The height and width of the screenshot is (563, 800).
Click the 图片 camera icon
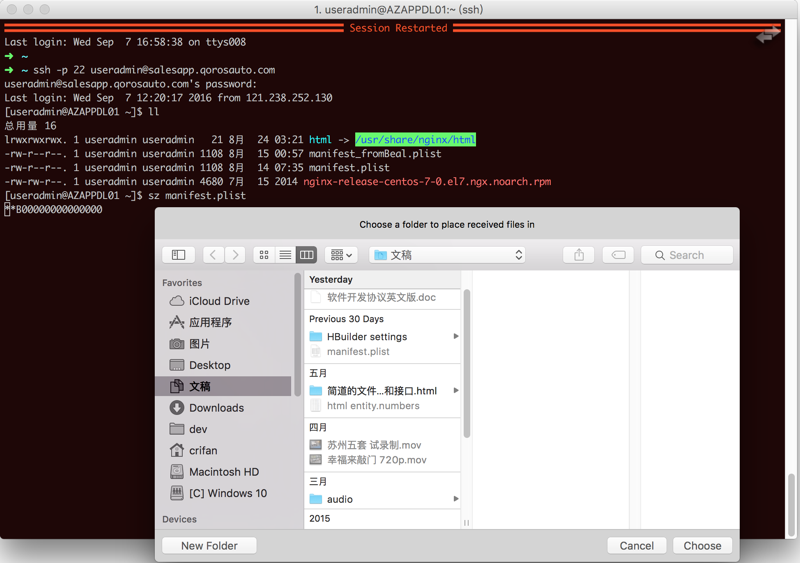point(177,344)
